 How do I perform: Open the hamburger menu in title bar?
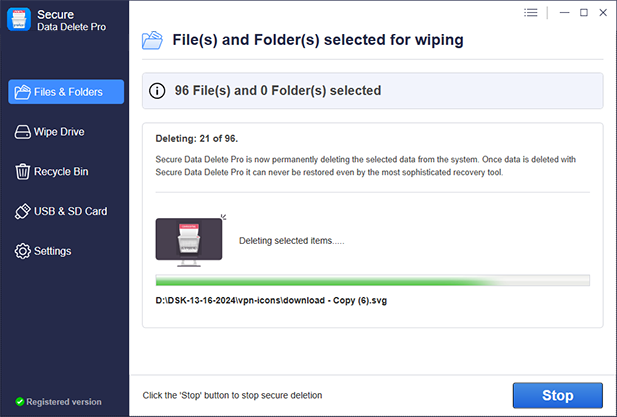coord(530,12)
